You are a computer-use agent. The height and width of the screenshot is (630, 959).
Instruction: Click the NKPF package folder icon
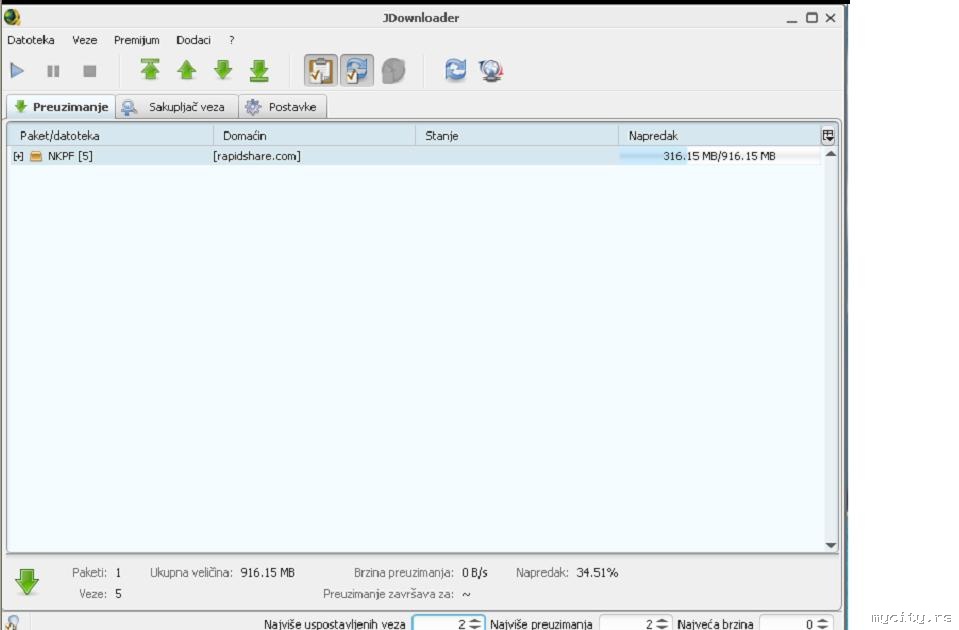pyautogui.click(x=36, y=157)
